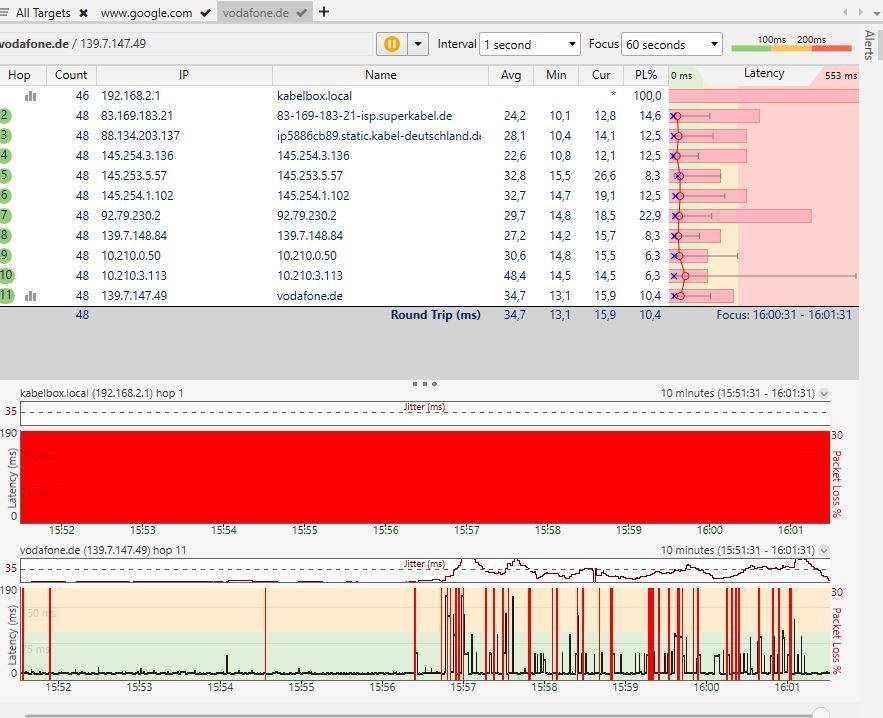883x718 pixels.
Task: Select IP 88.134.203.137 cell
Action: tap(140, 136)
